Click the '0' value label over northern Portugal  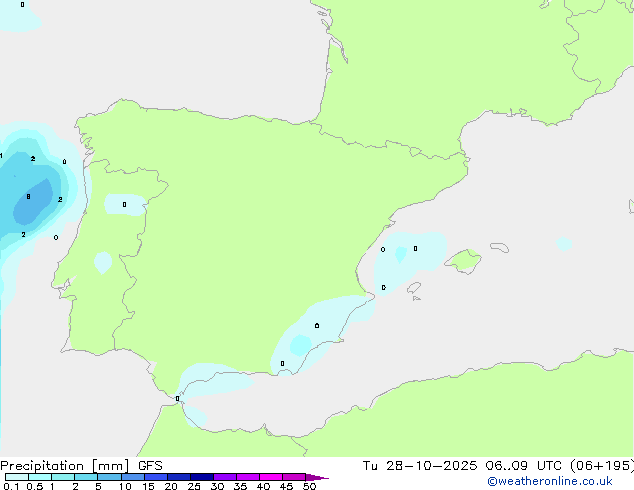(124, 205)
